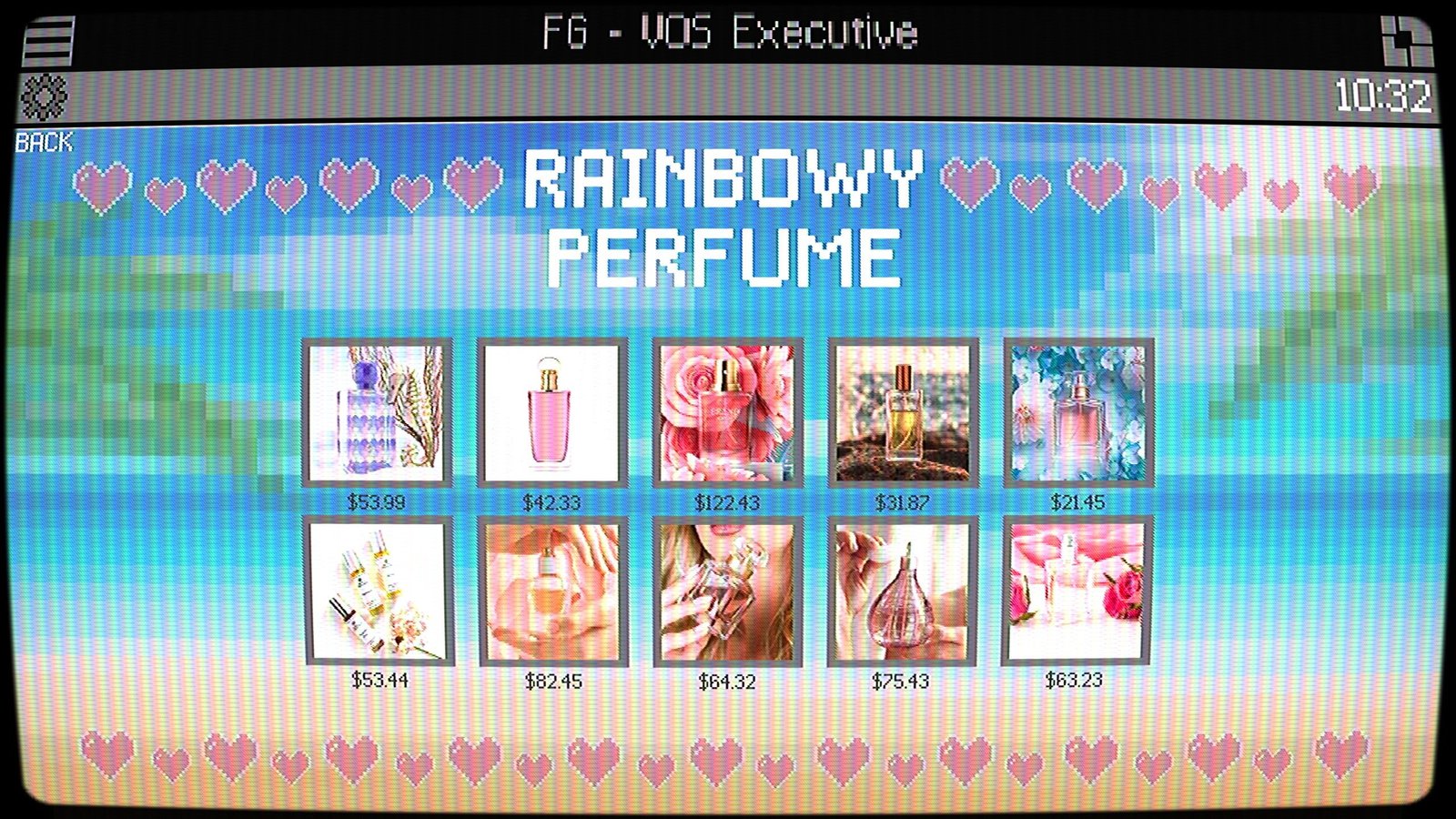This screenshot has width=1456, height=819.
Task: Select the purple bottle perfume at $53.99
Action: coord(378,413)
